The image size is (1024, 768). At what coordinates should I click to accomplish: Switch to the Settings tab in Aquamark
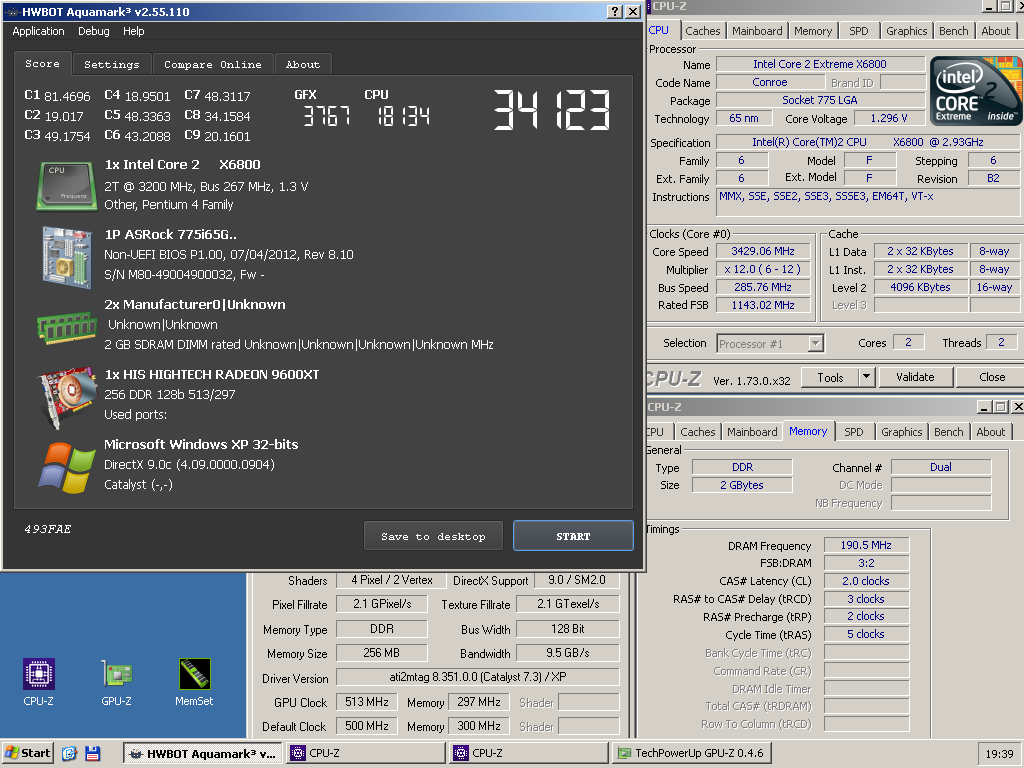(x=112, y=65)
